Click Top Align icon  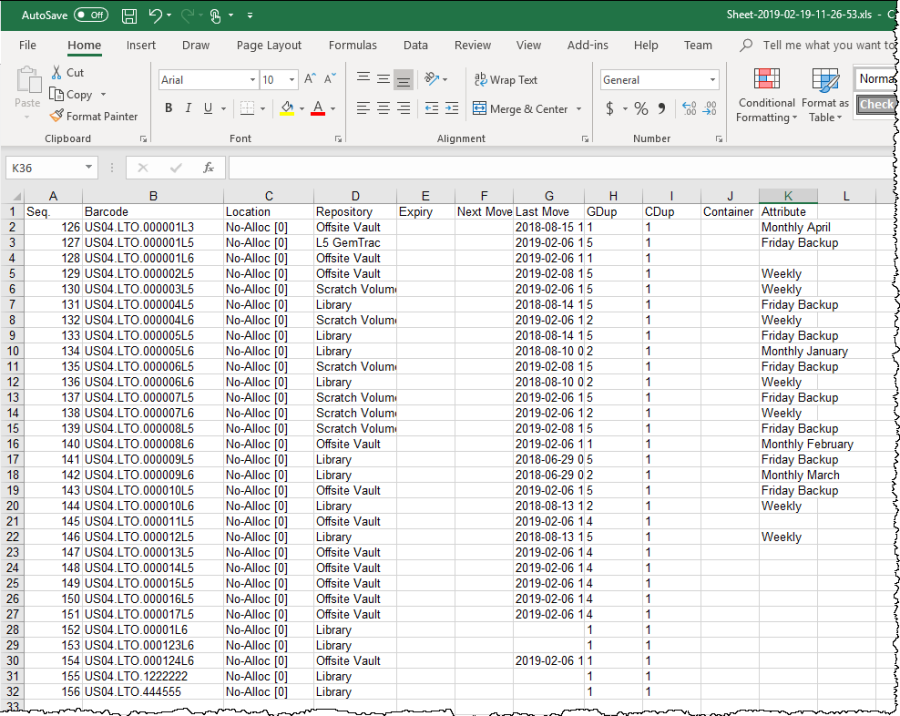(x=363, y=78)
